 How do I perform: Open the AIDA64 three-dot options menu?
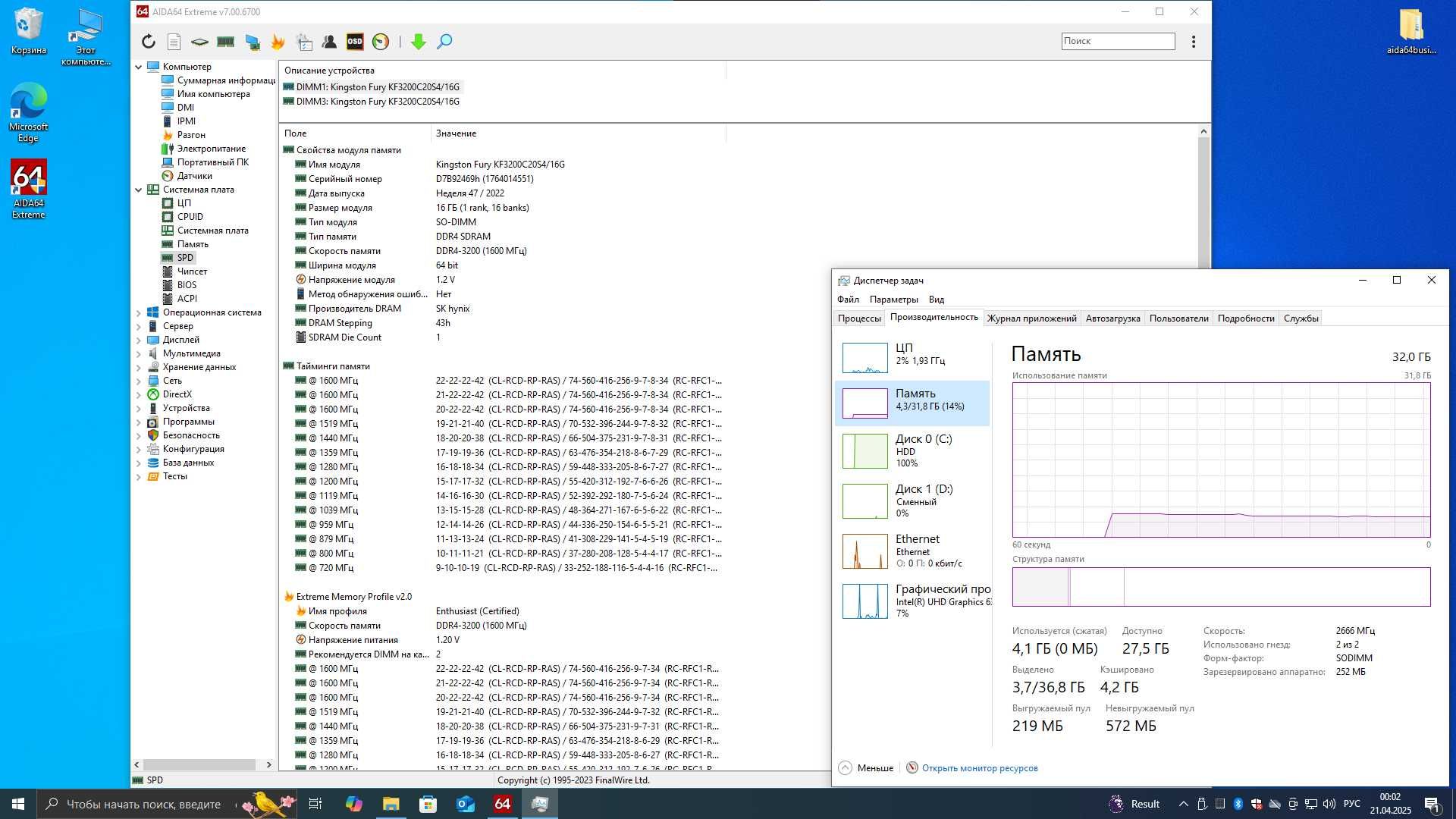click(1193, 42)
